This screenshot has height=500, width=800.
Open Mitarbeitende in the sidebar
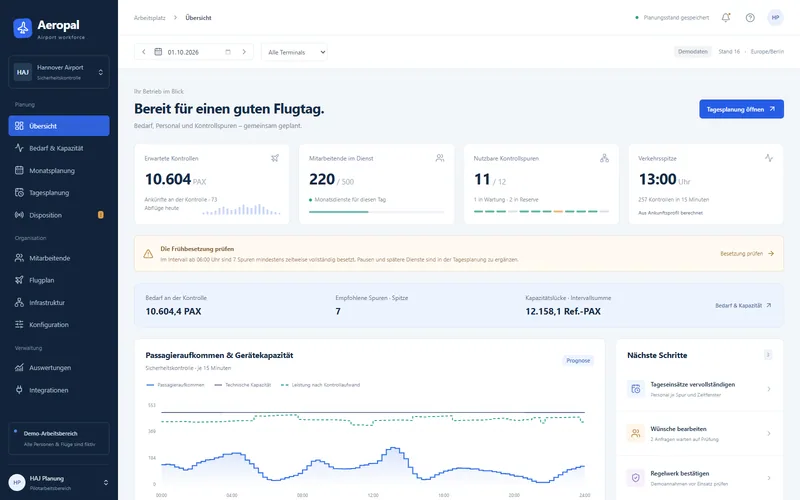point(59,258)
